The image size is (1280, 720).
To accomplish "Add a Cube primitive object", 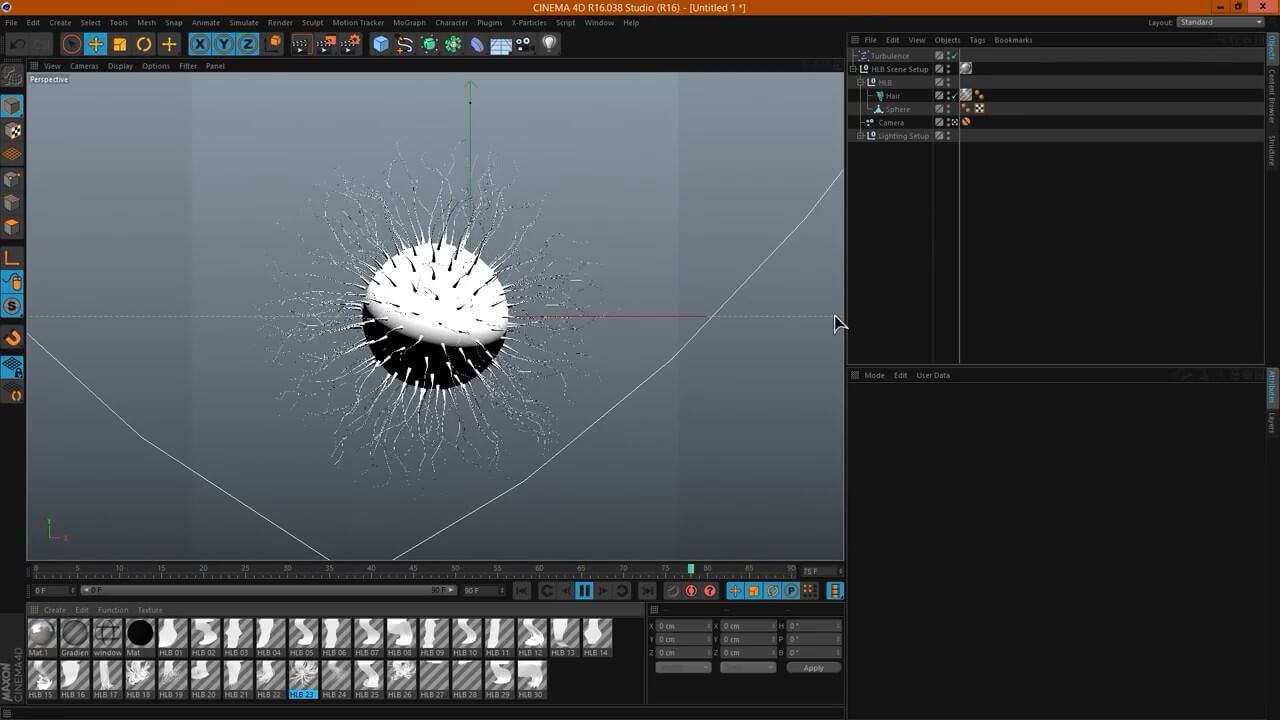I will [x=380, y=44].
